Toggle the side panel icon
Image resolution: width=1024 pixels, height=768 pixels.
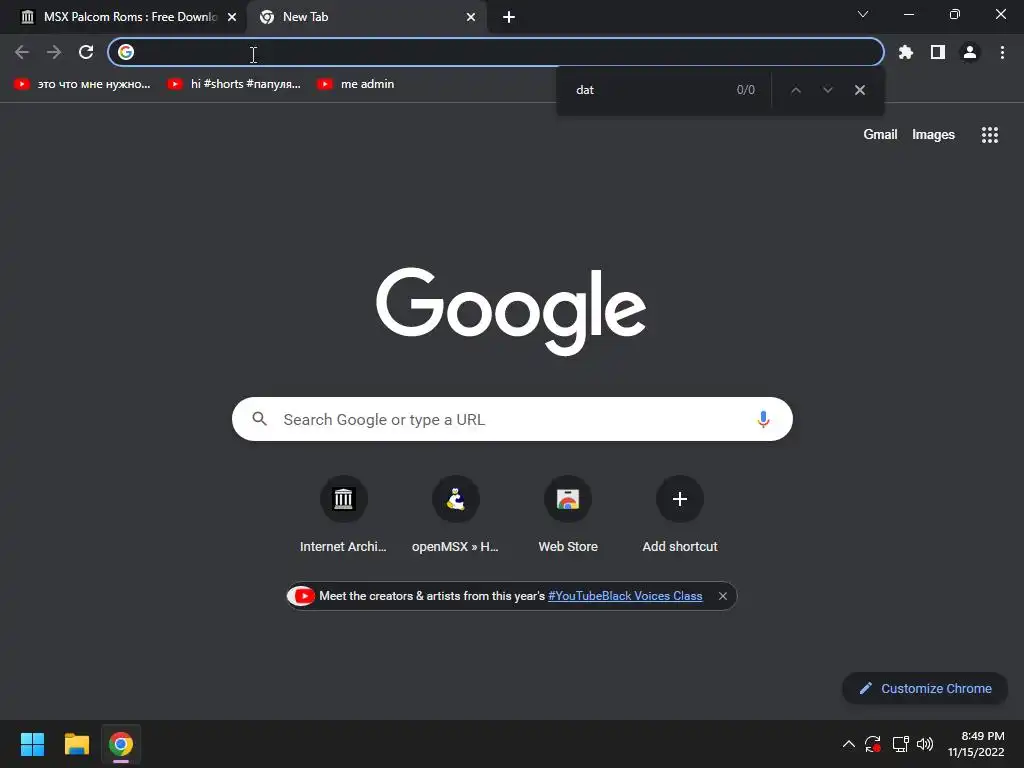(938, 52)
